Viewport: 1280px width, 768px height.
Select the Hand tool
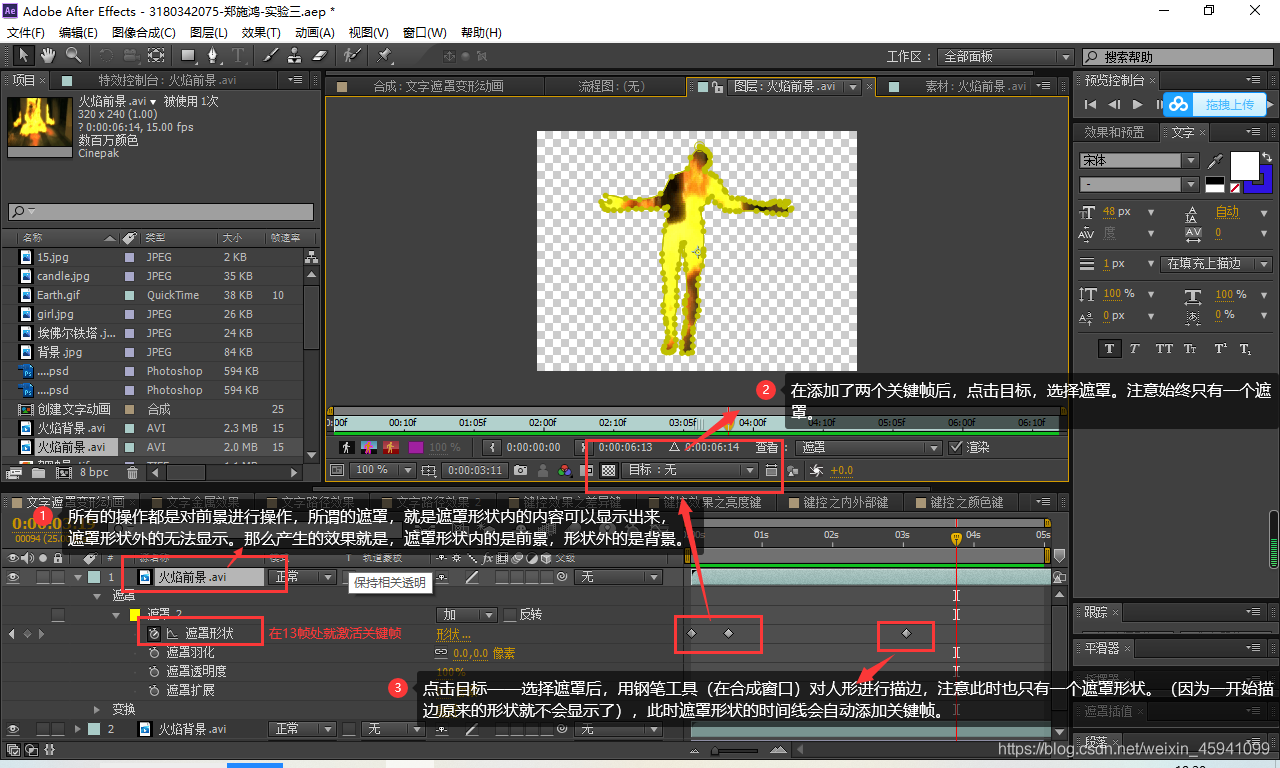click(46, 55)
